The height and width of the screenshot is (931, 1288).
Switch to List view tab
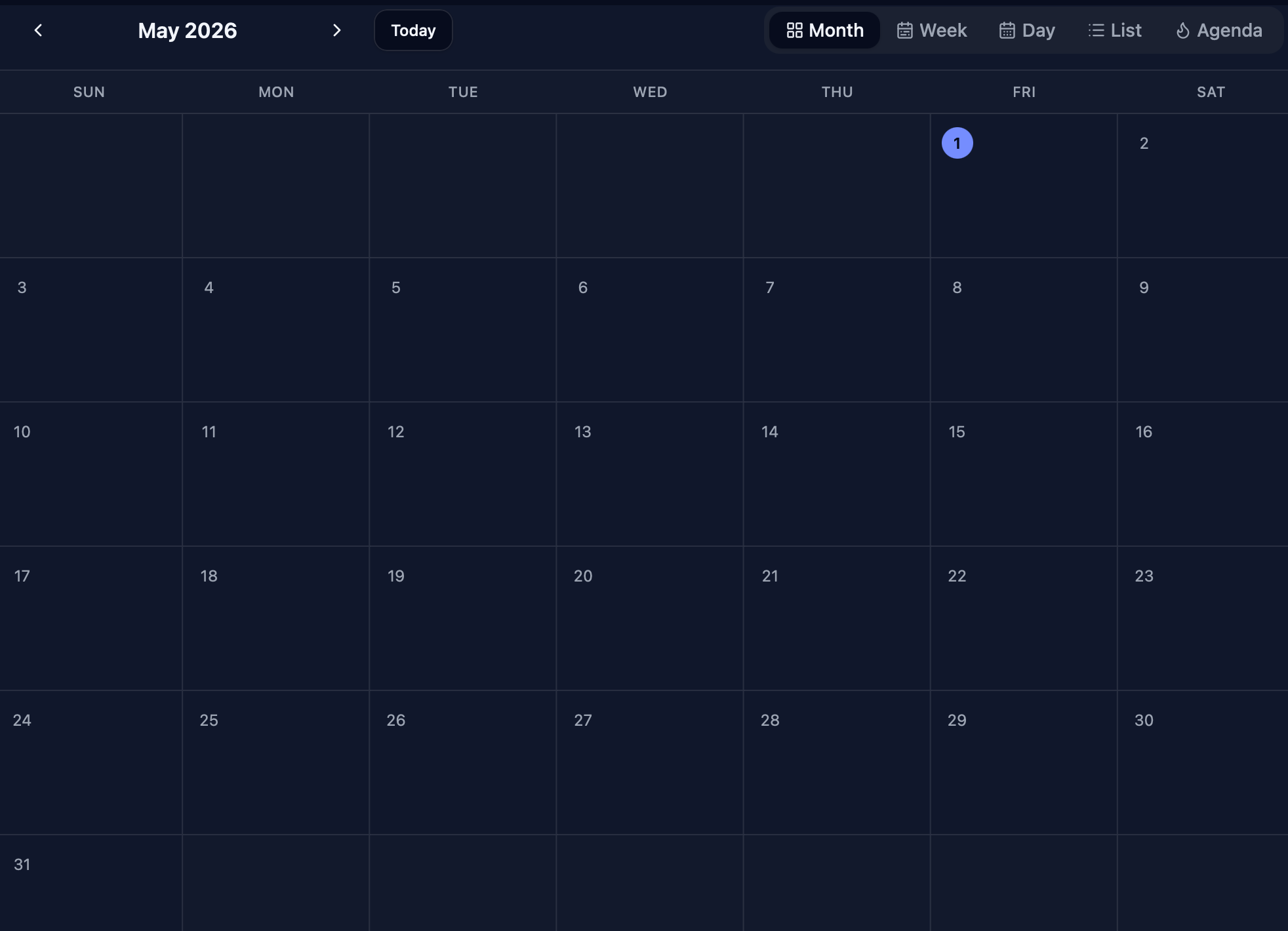[1115, 30]
